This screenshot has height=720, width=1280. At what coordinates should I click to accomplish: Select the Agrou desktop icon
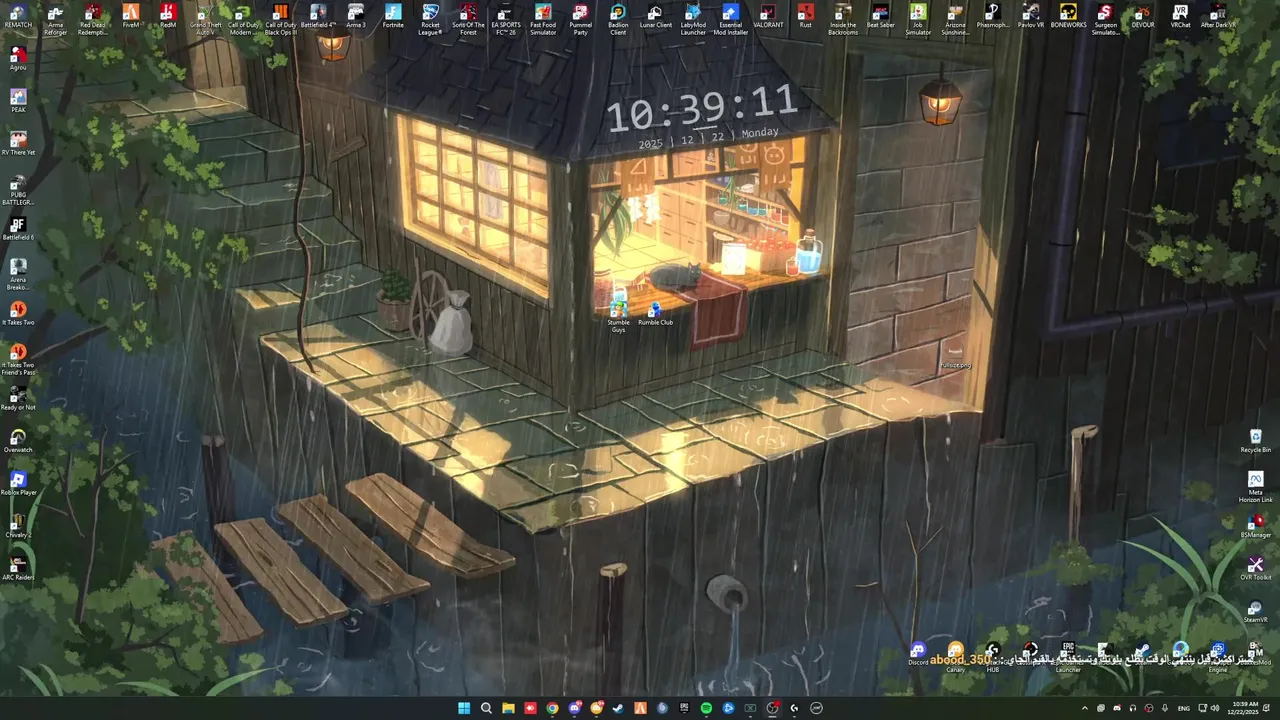coord(18,59)
